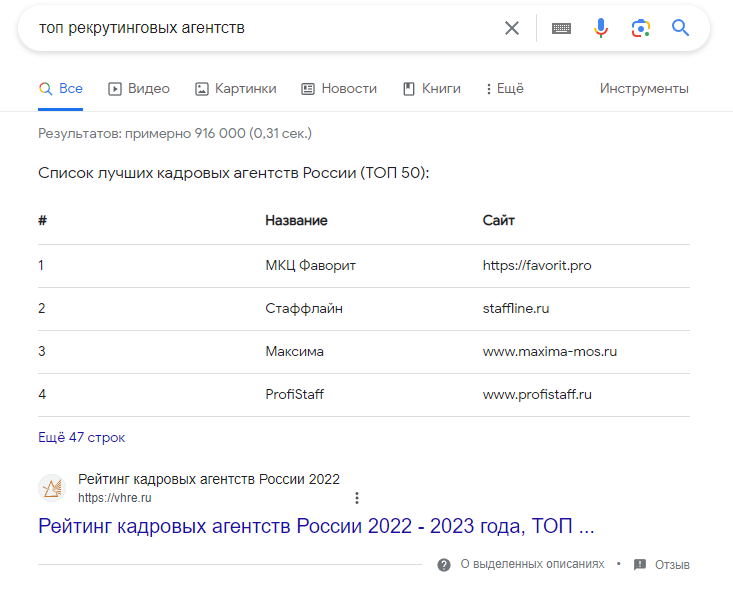Click the question mark icon about featured snippets
This screenshot has width=733, height=602.
pyautogui.click(x=444, y=565)
